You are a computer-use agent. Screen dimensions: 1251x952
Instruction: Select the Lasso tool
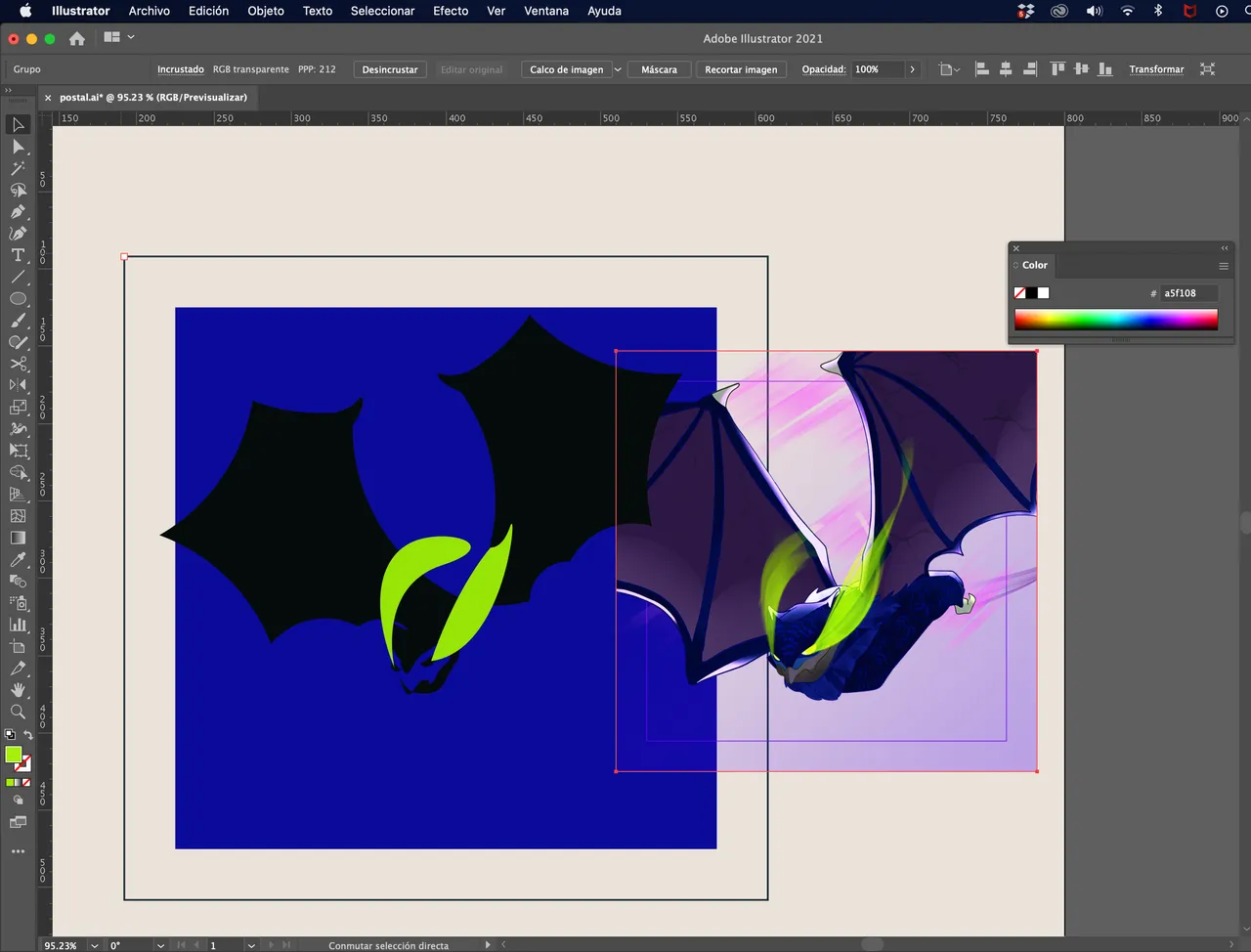tap(18, 190)
